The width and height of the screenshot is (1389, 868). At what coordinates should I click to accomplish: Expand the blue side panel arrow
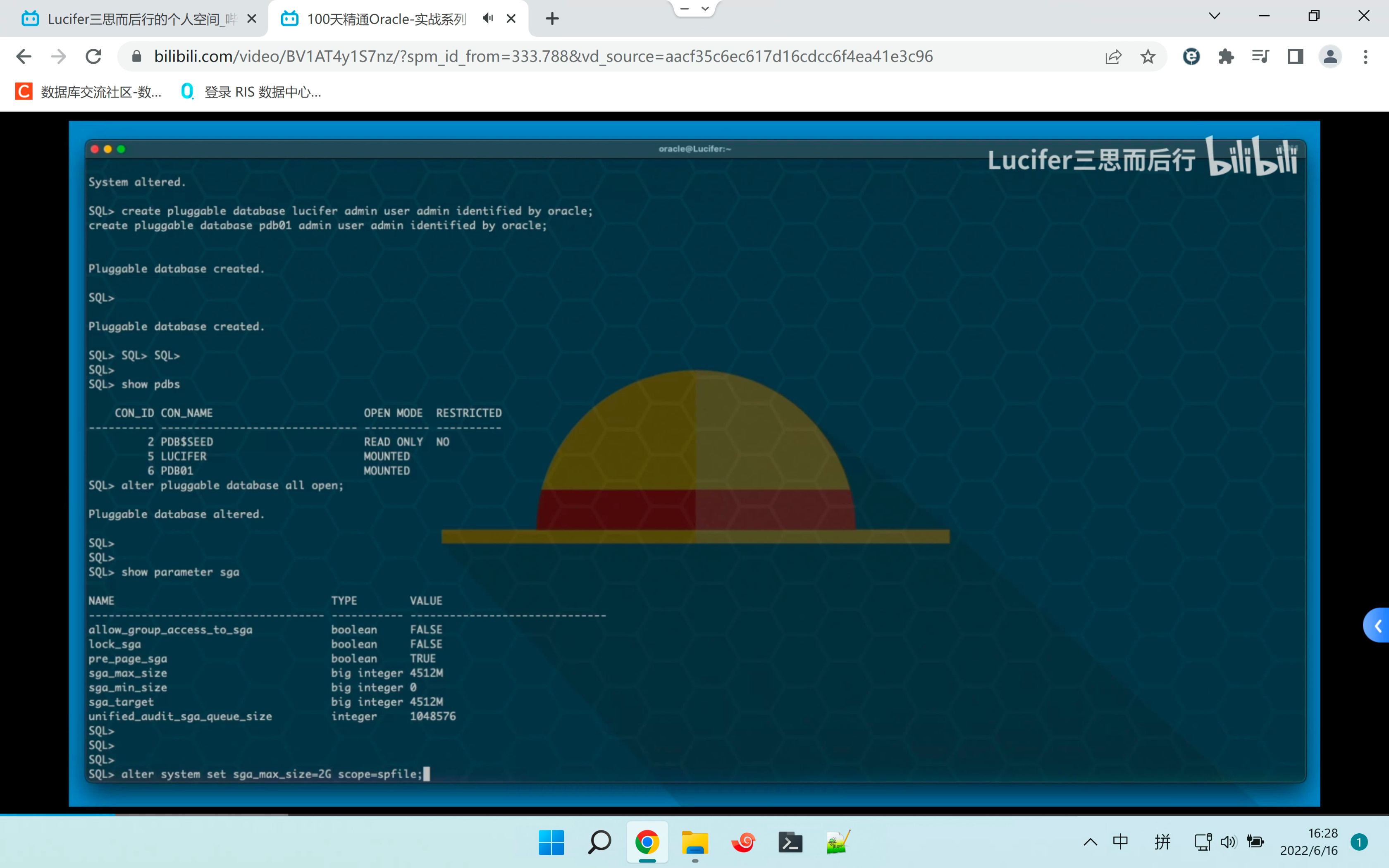(1377, 626)
